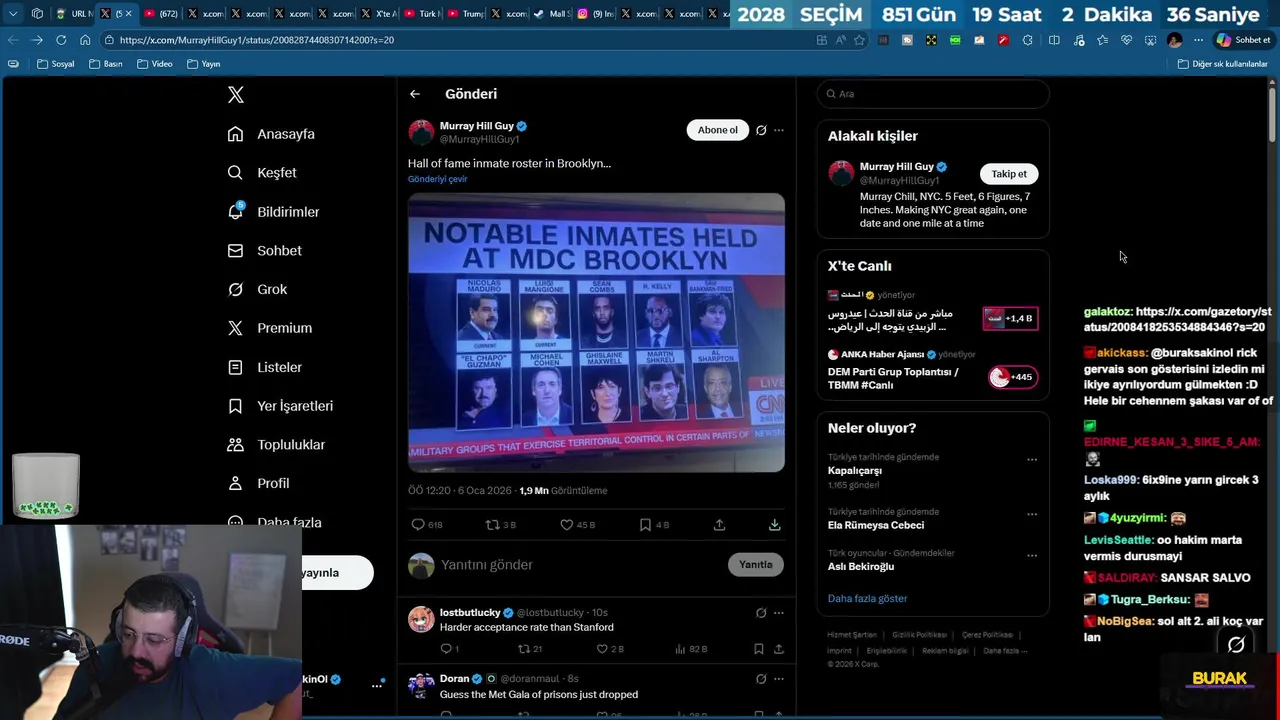
Task: Click Grok icon on Doran reply
Action: [x=761, y=679]
